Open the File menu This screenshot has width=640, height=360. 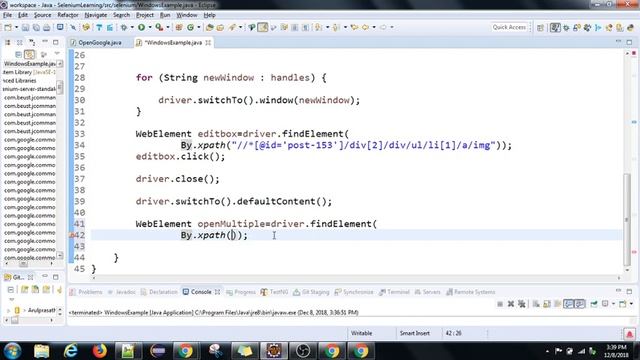coord(7,15)
